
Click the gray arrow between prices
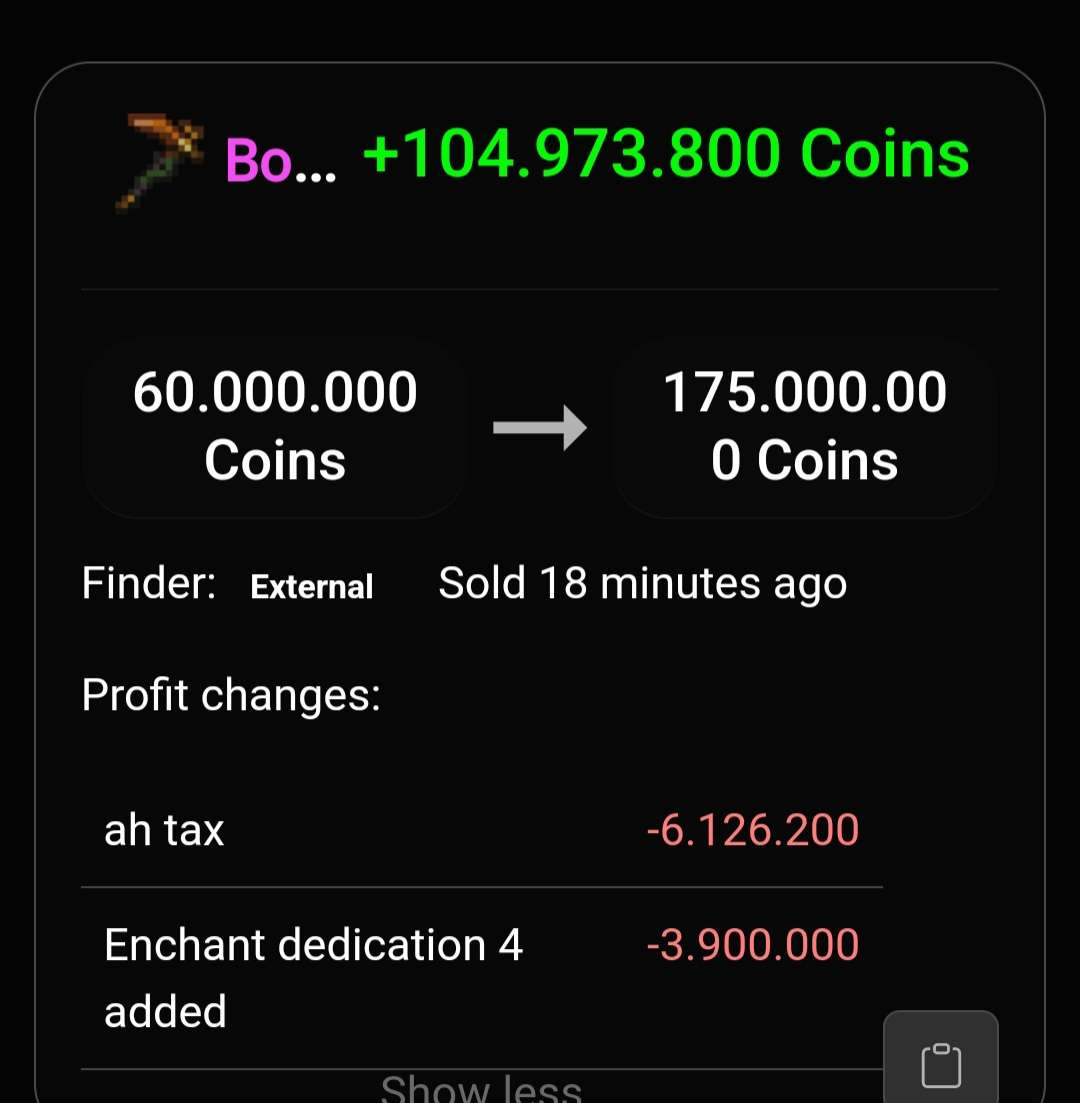tap(540, 428)
